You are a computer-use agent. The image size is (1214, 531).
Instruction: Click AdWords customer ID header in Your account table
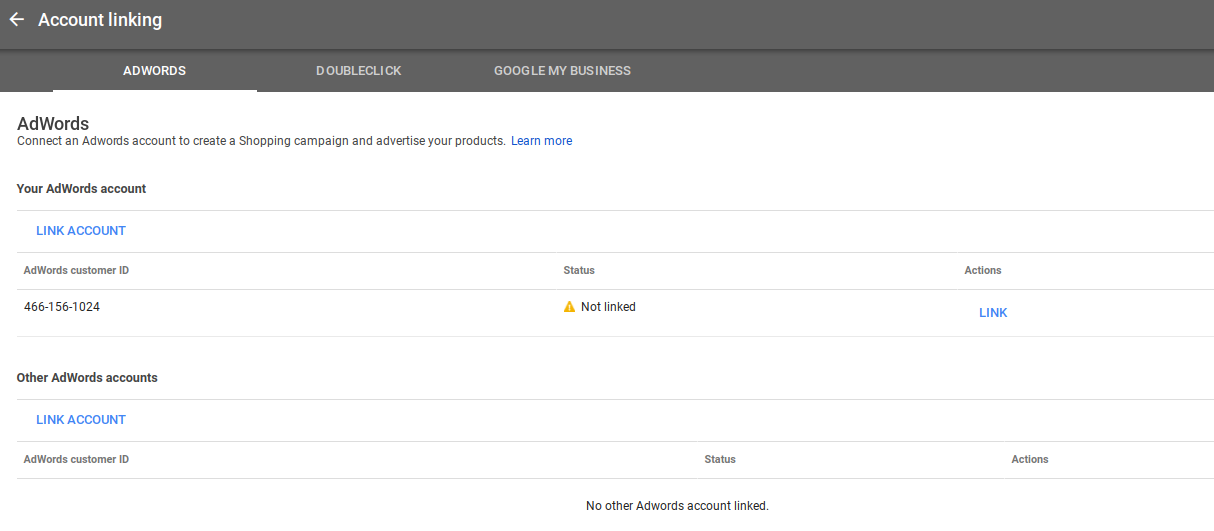pos(76,270)
